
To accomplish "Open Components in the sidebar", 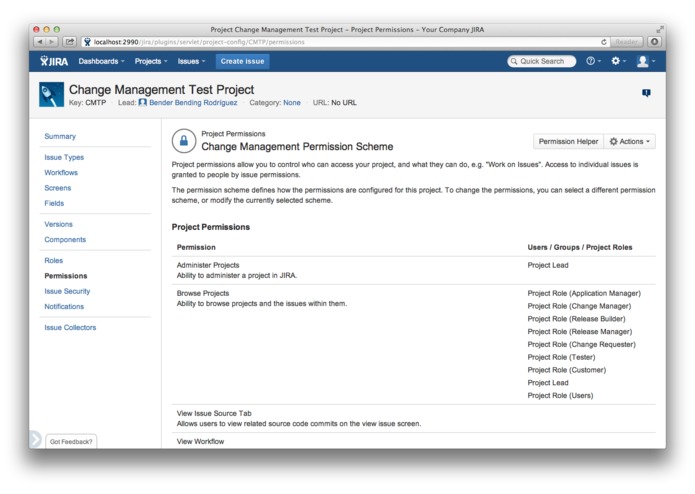I will click(x=65, y=240).
